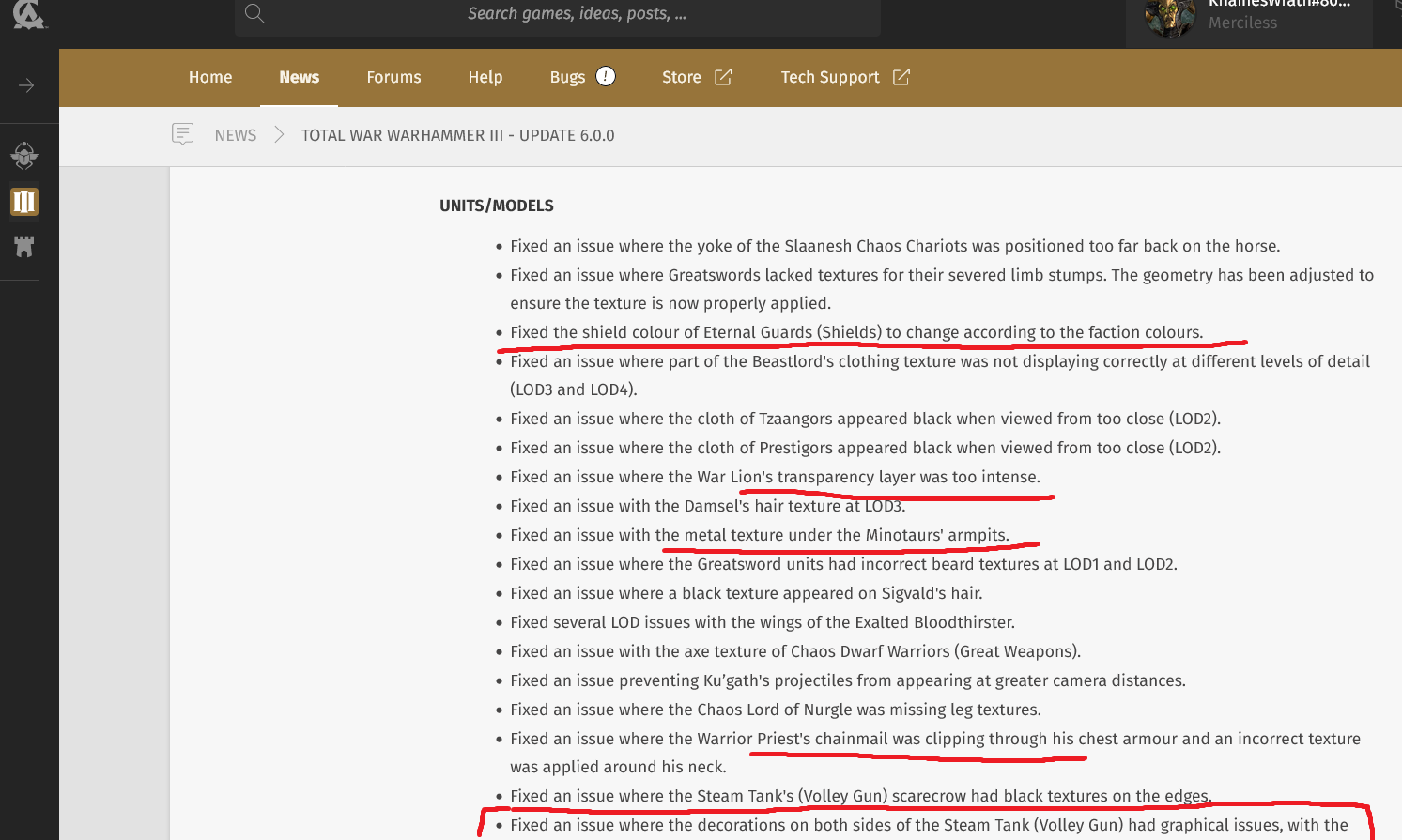Expand the breadcrumb chevron after NEWS
Viewport: 1402px width, 840px height.
tap(278, 134)
